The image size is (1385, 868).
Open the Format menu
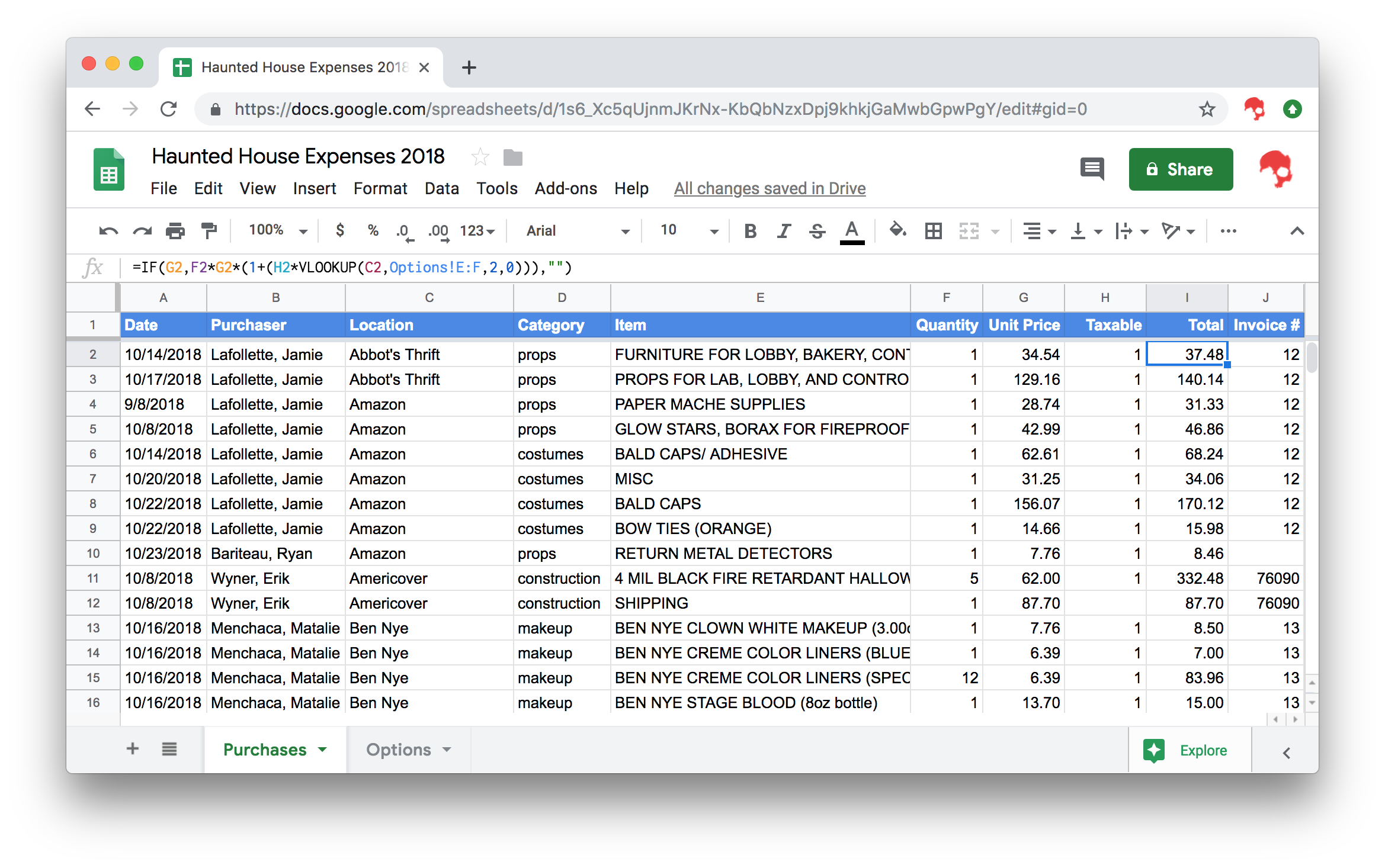380,188
